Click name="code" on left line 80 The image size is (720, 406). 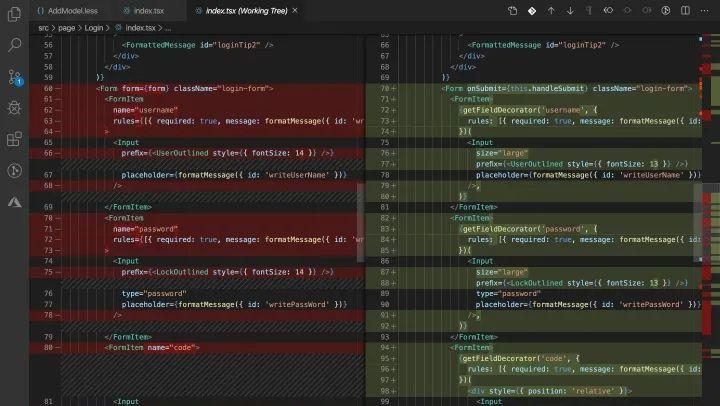click(x=171, y=348)
